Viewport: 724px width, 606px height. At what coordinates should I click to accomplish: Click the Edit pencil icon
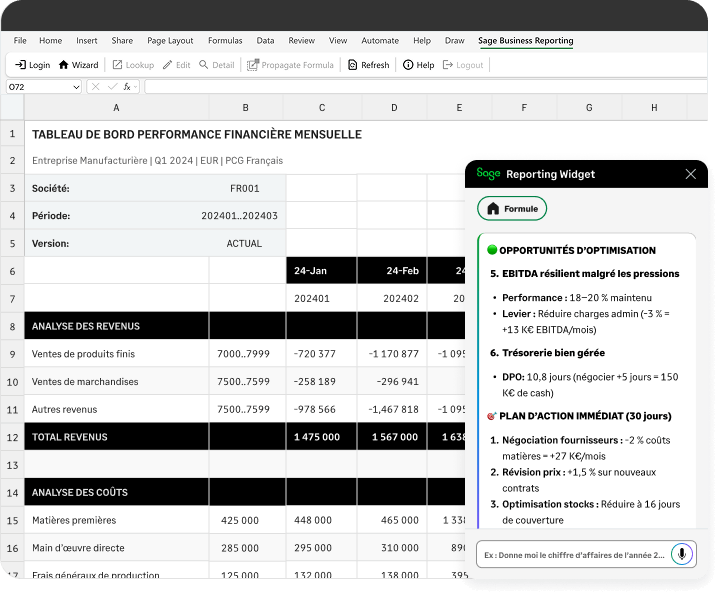(167, 65)
